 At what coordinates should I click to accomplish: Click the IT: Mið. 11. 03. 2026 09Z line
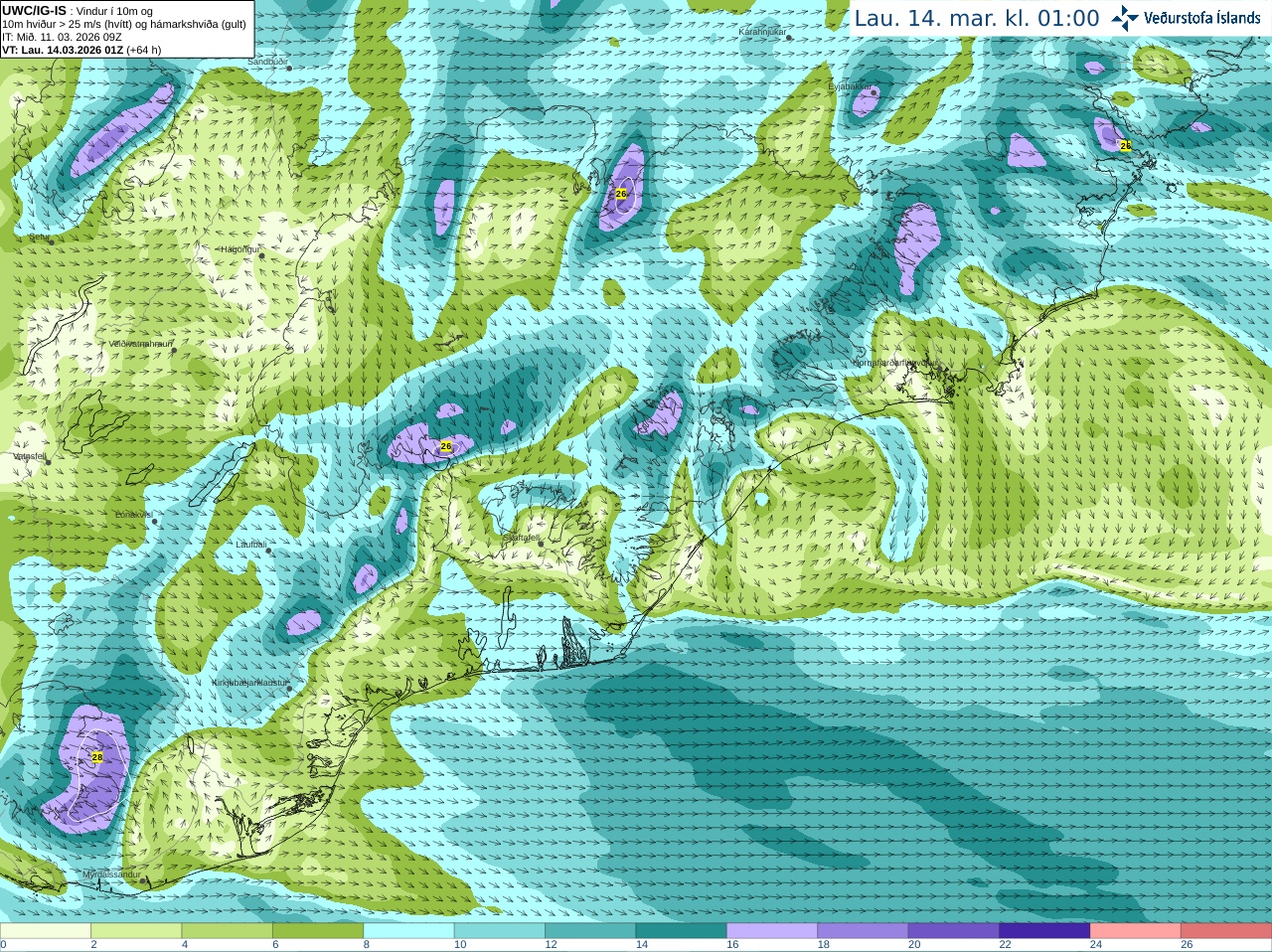click(x=62, y=37)
